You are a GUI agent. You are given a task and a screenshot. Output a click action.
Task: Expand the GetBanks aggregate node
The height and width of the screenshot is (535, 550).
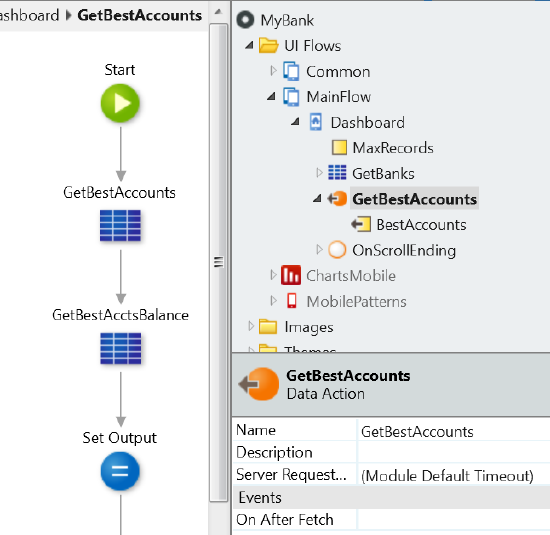click(319, 173)
